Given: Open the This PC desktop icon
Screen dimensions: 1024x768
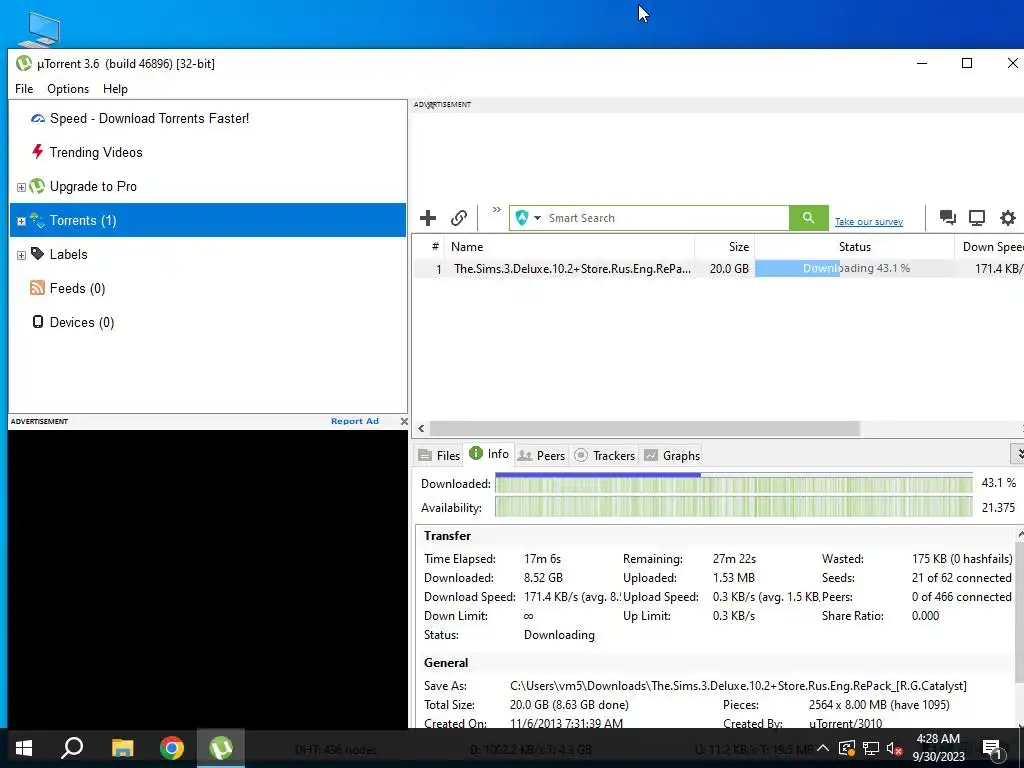Looking at the screenshot, I should point(39,29).
